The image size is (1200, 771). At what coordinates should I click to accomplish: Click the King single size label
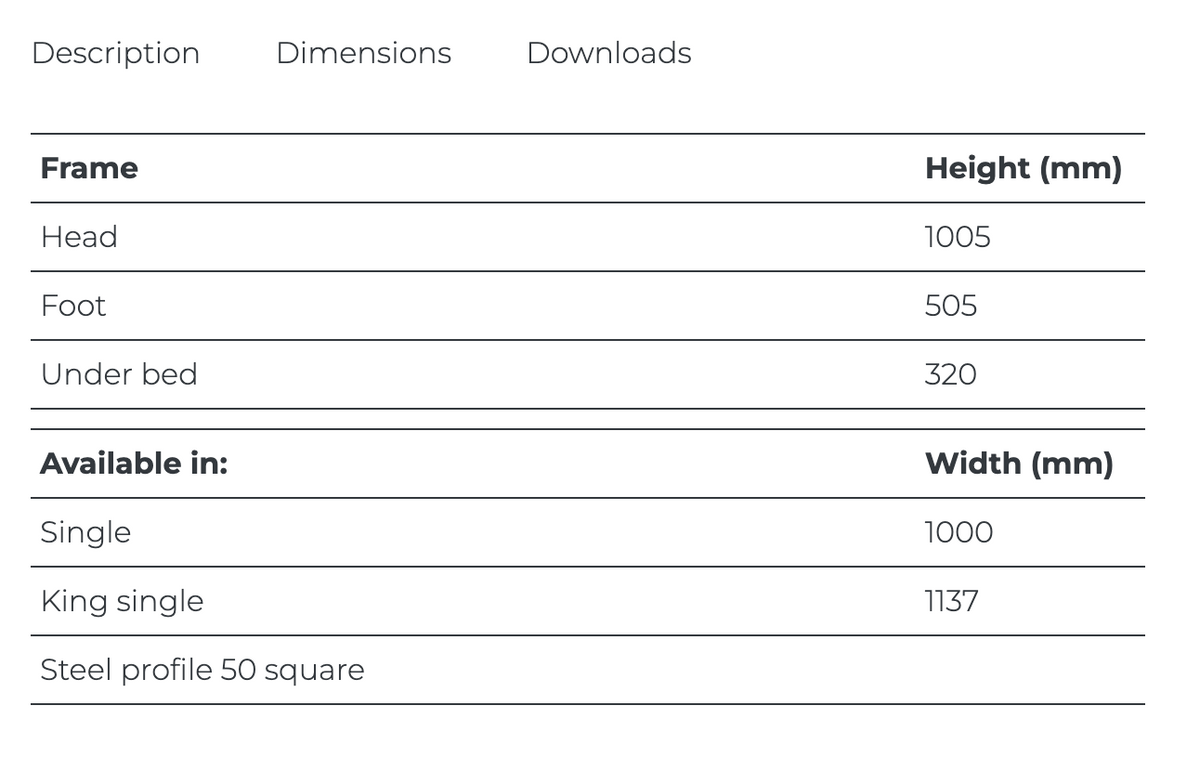tap(122, 601)
